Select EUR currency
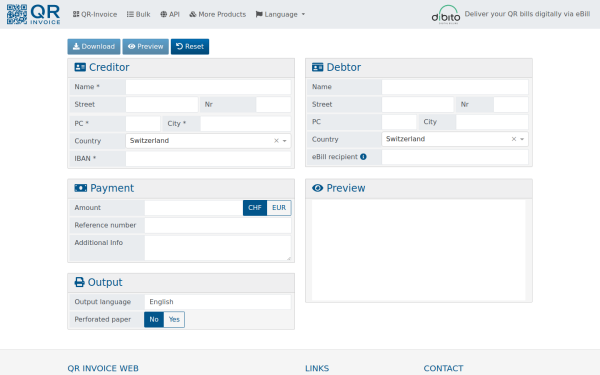 coord(279,208)
